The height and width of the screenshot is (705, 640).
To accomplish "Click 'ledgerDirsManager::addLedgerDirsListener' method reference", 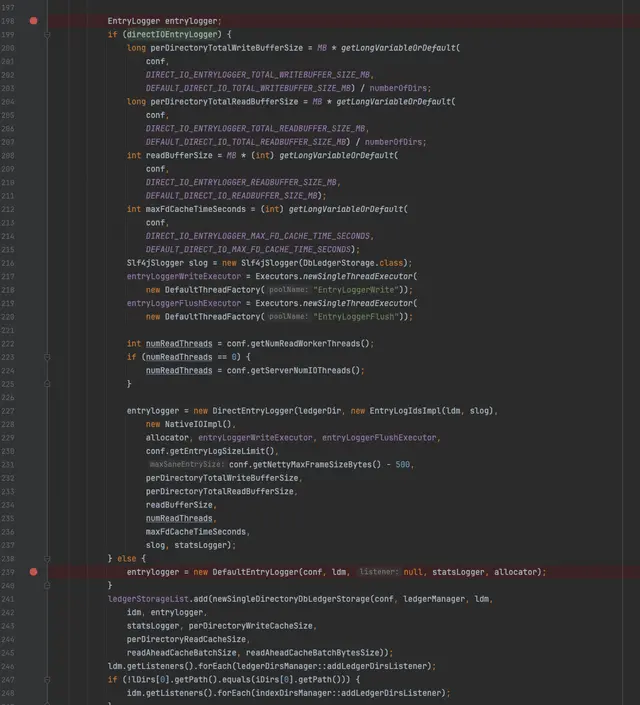I will [x=330, y=666].
